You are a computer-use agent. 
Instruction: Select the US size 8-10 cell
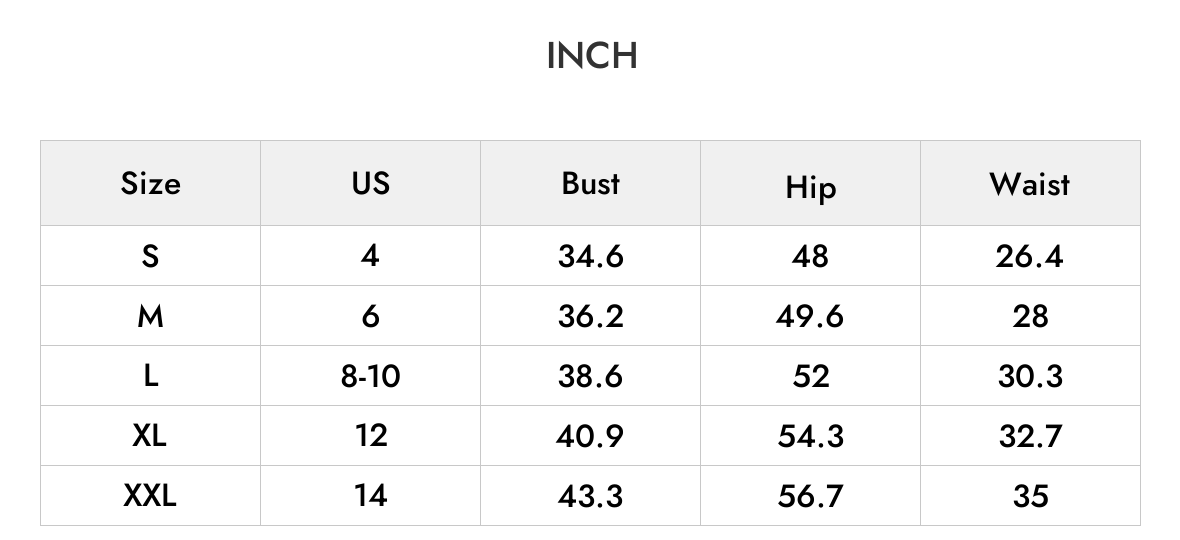click(x=370, y=376)
